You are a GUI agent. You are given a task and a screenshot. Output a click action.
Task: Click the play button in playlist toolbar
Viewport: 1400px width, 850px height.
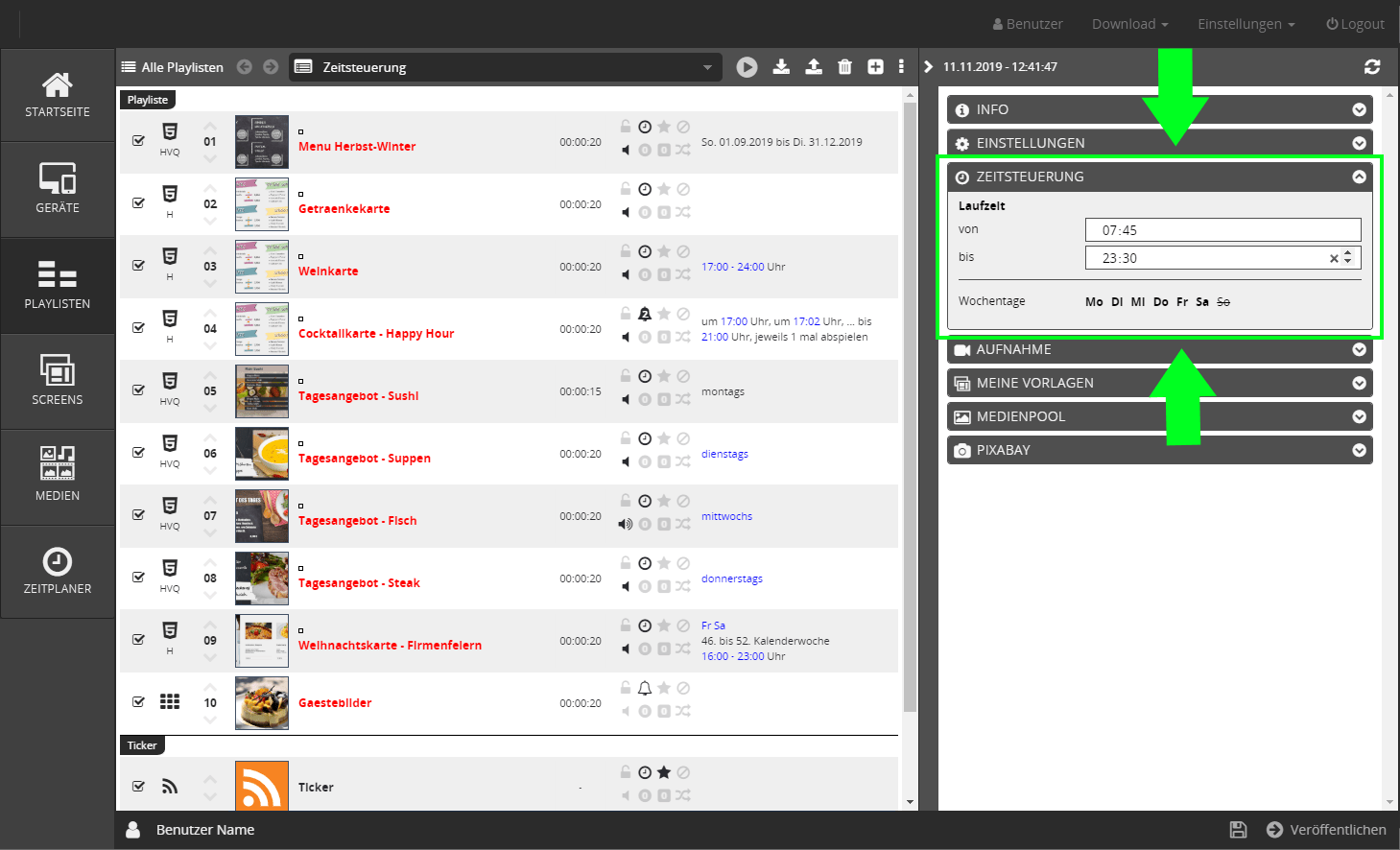(747, 67)
